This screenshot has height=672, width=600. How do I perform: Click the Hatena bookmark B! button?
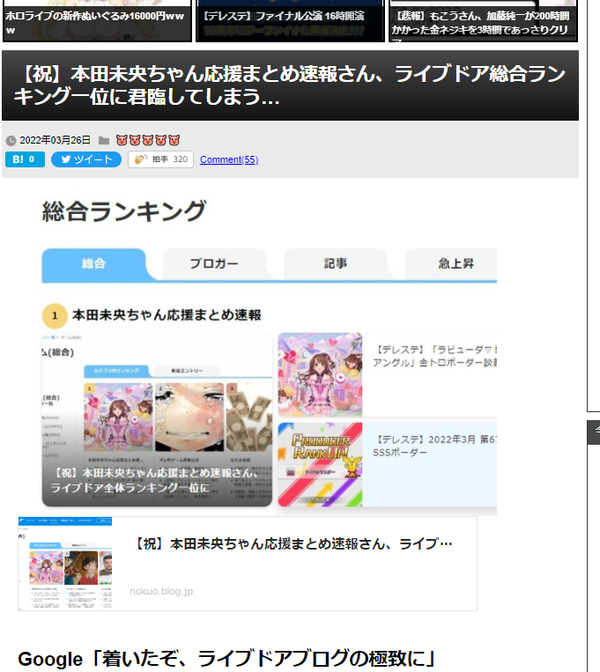click(25, 159)
